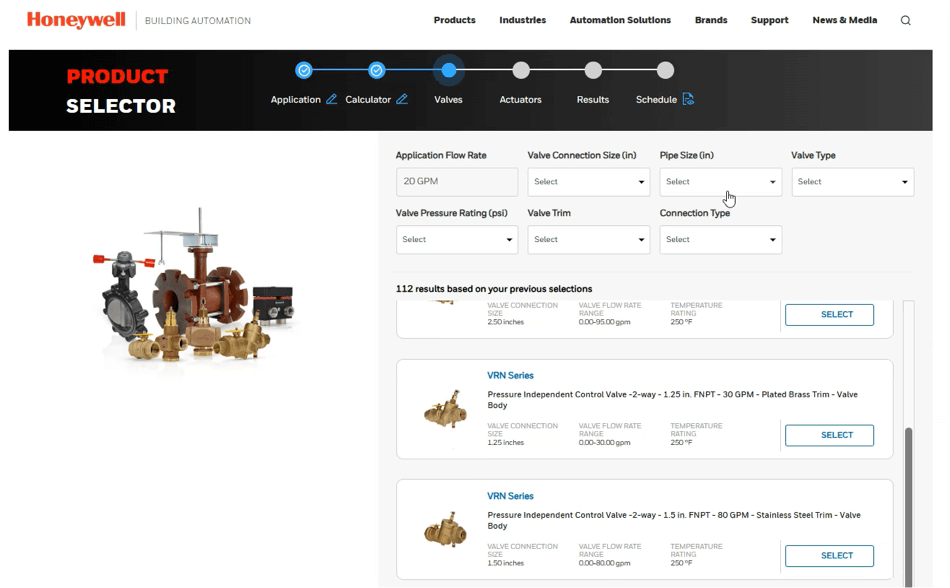950x588 pixels.
Task: Click the Stainless Steel Trim valve thumbnail
Action: click(445, 530)
